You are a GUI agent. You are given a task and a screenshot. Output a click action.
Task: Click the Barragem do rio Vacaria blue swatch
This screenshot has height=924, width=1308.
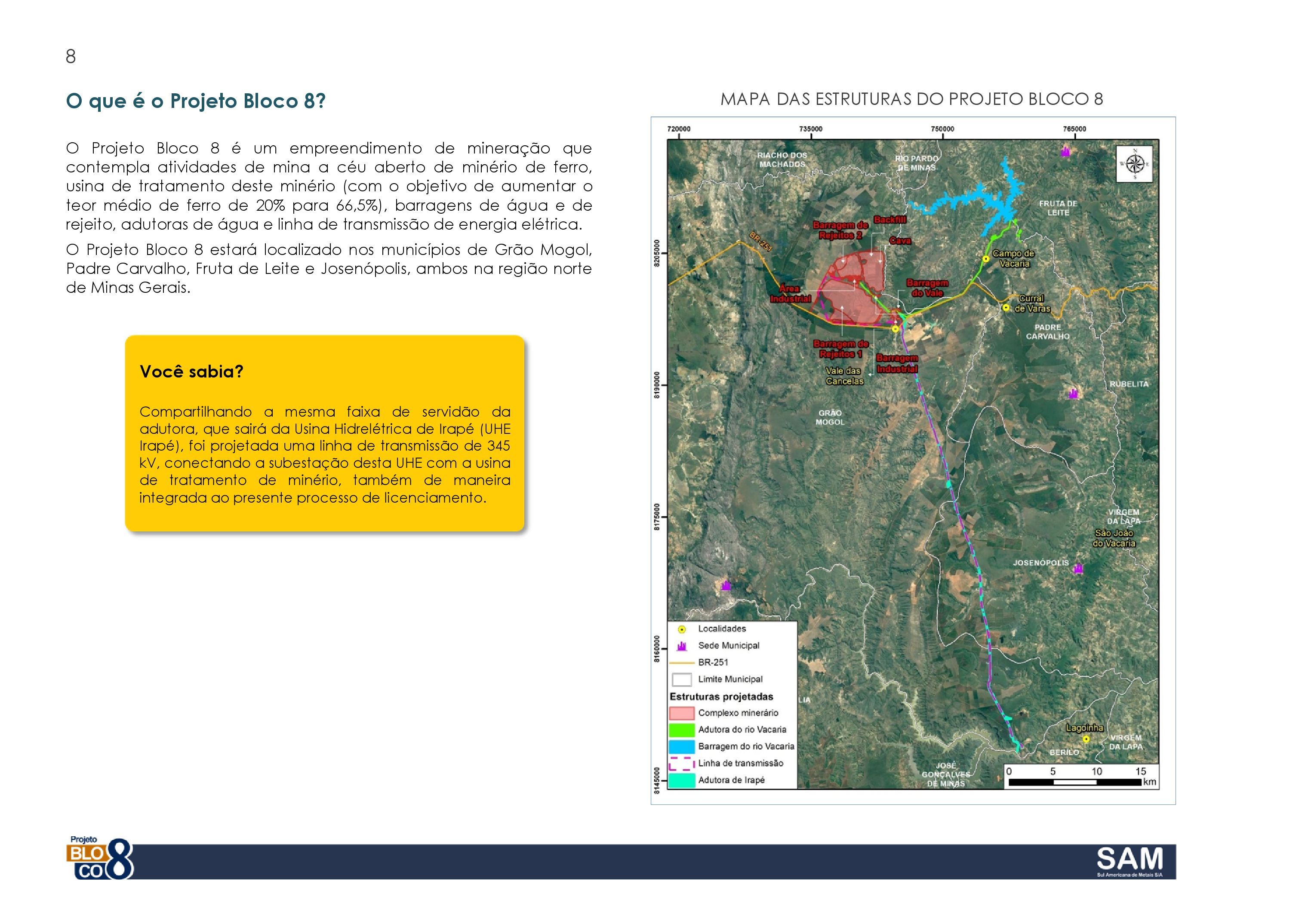click(x=682, y=746)
